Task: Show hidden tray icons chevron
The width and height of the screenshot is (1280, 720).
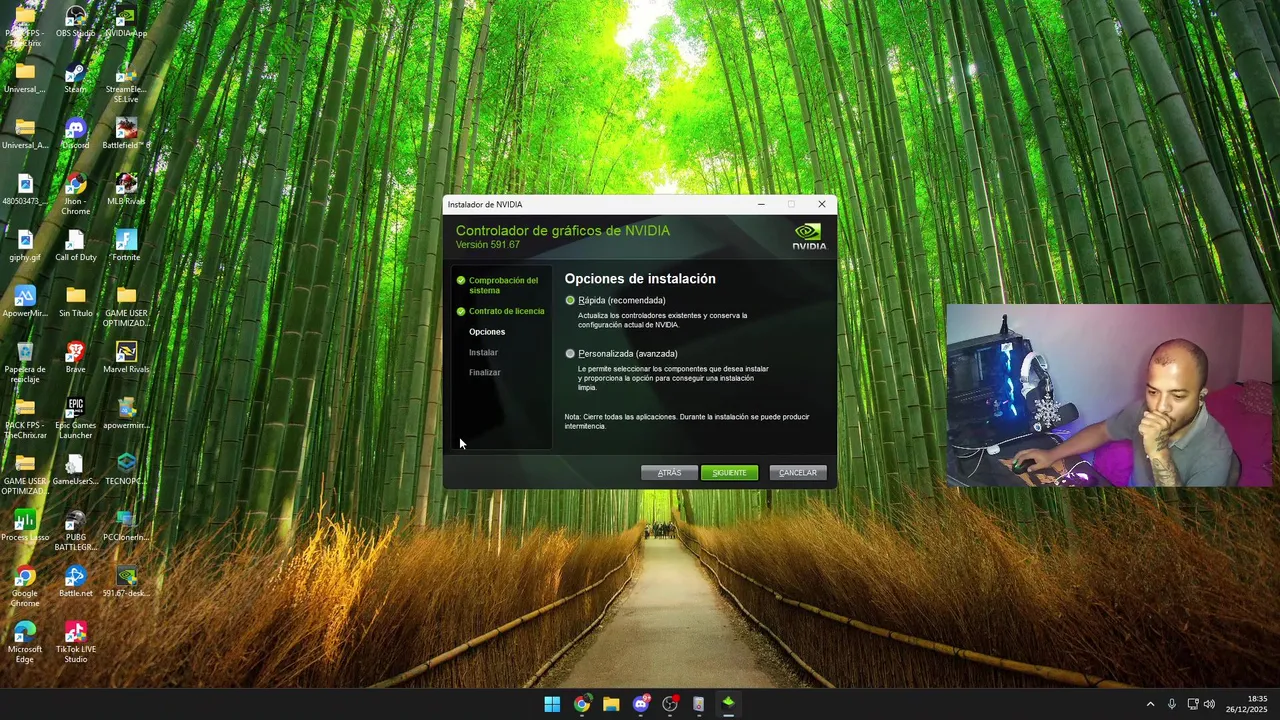Action: [x=1150, y=704]
